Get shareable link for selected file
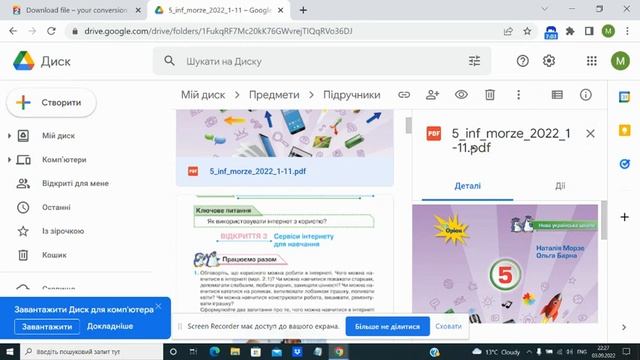This screenshot has height=360, width=640. tap(404, 95)
